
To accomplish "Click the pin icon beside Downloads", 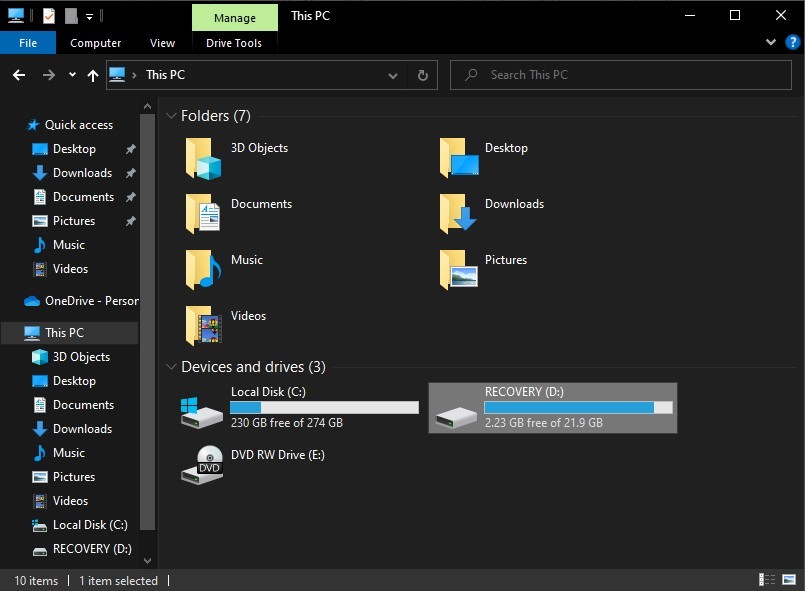I will 131,173.
